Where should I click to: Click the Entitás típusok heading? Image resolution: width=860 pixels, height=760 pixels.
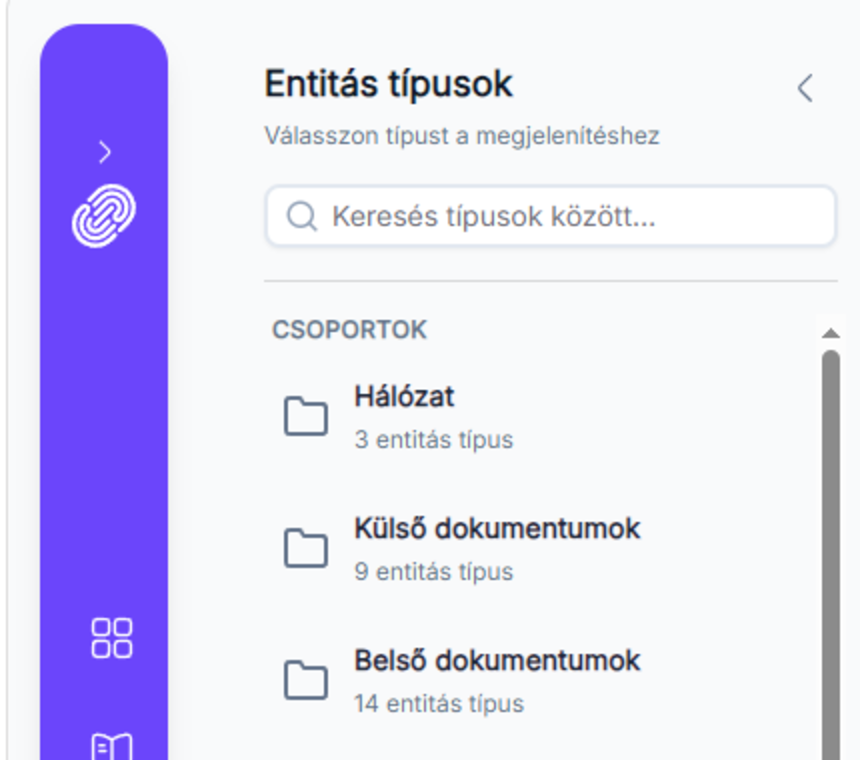coord(388,84)
